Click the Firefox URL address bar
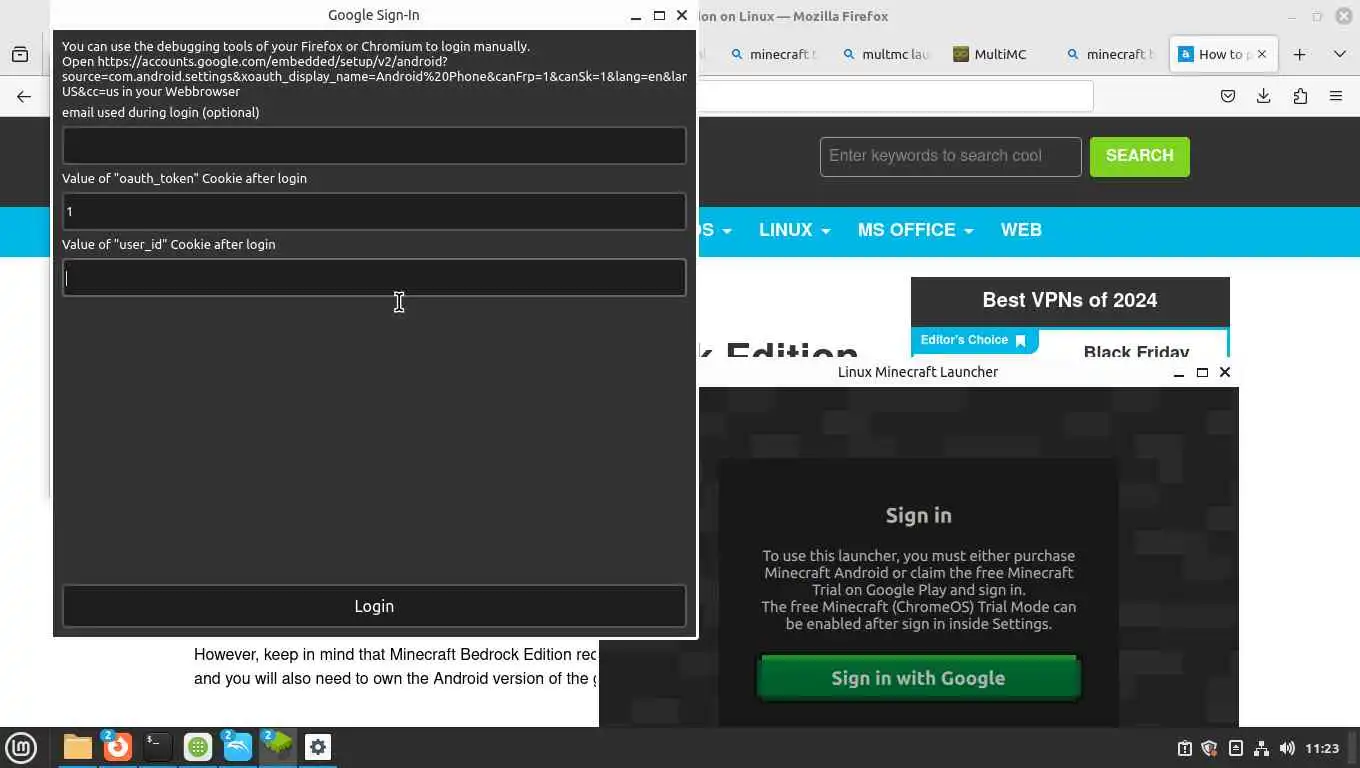Viewport: 1360px width, 768px height. pos(895,96)
